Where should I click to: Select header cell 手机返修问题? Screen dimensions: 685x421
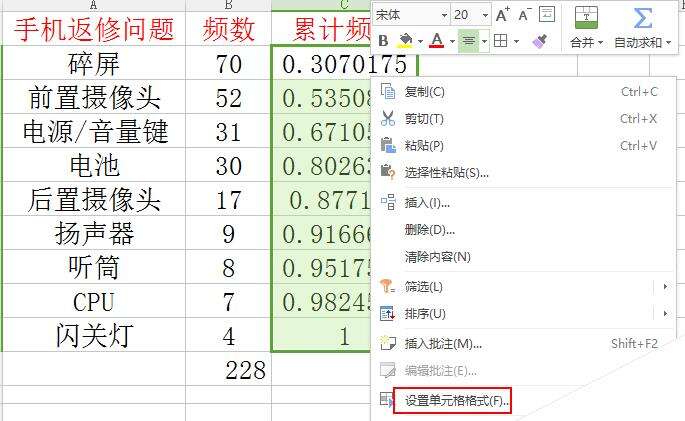pyautogui.click(x=94, y=29)
